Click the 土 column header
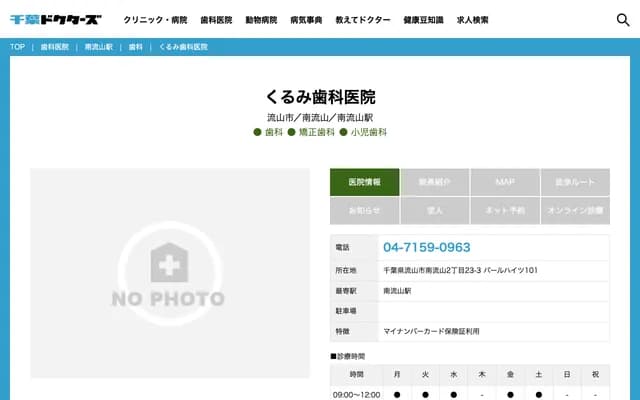Screen dimensions: 640x400 (539, 374)
